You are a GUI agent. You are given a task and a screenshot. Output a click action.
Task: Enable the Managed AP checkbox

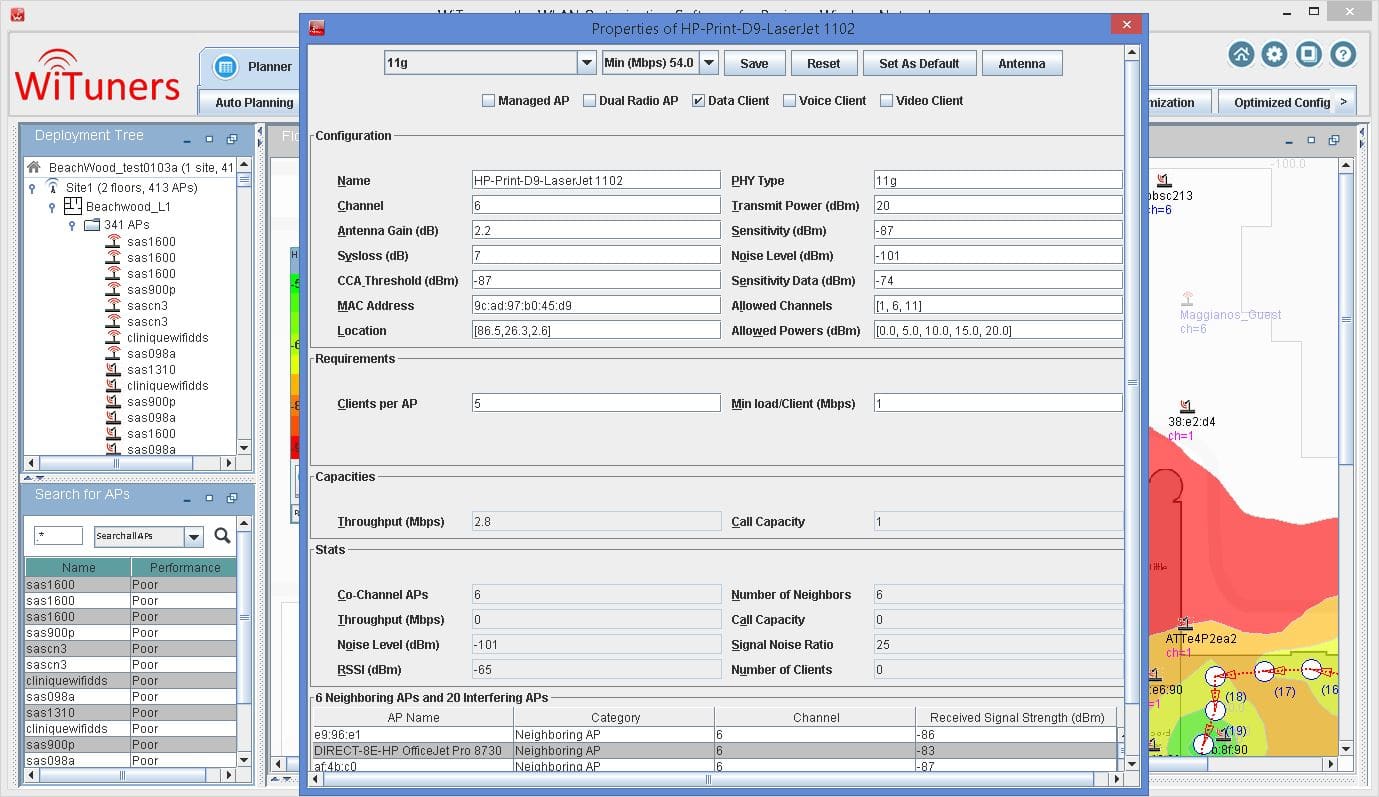[x=488, y=101]
